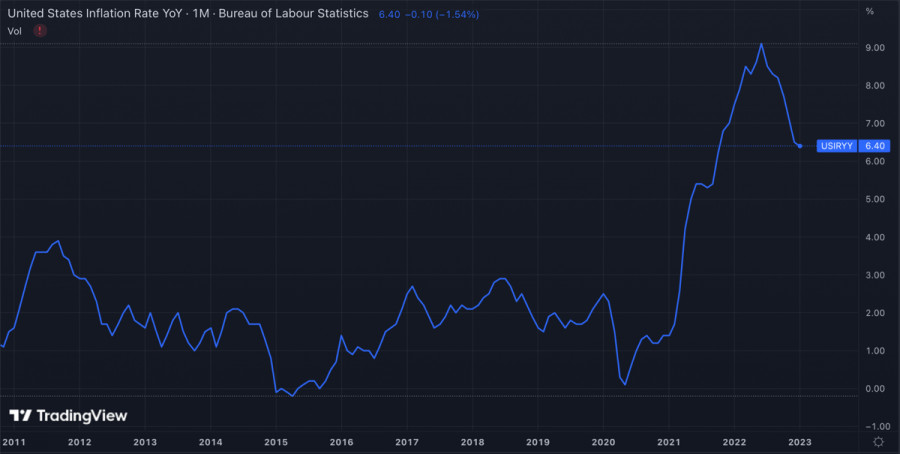
Task: Click the USIRYY symbol label
Action: (836, 146)
